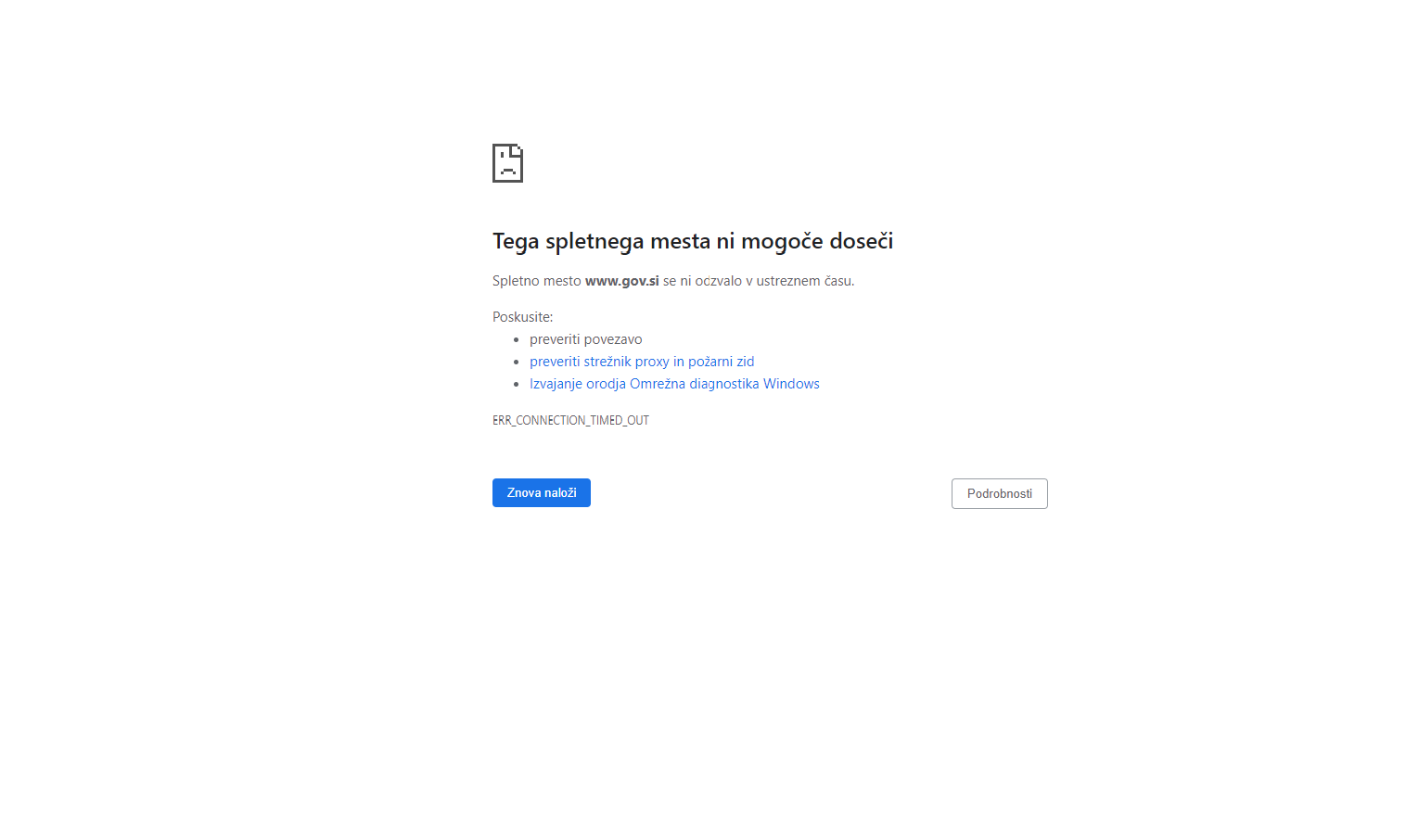
Task: Click the 'preveriti povezavo' list item
Action: coord(586,339)
